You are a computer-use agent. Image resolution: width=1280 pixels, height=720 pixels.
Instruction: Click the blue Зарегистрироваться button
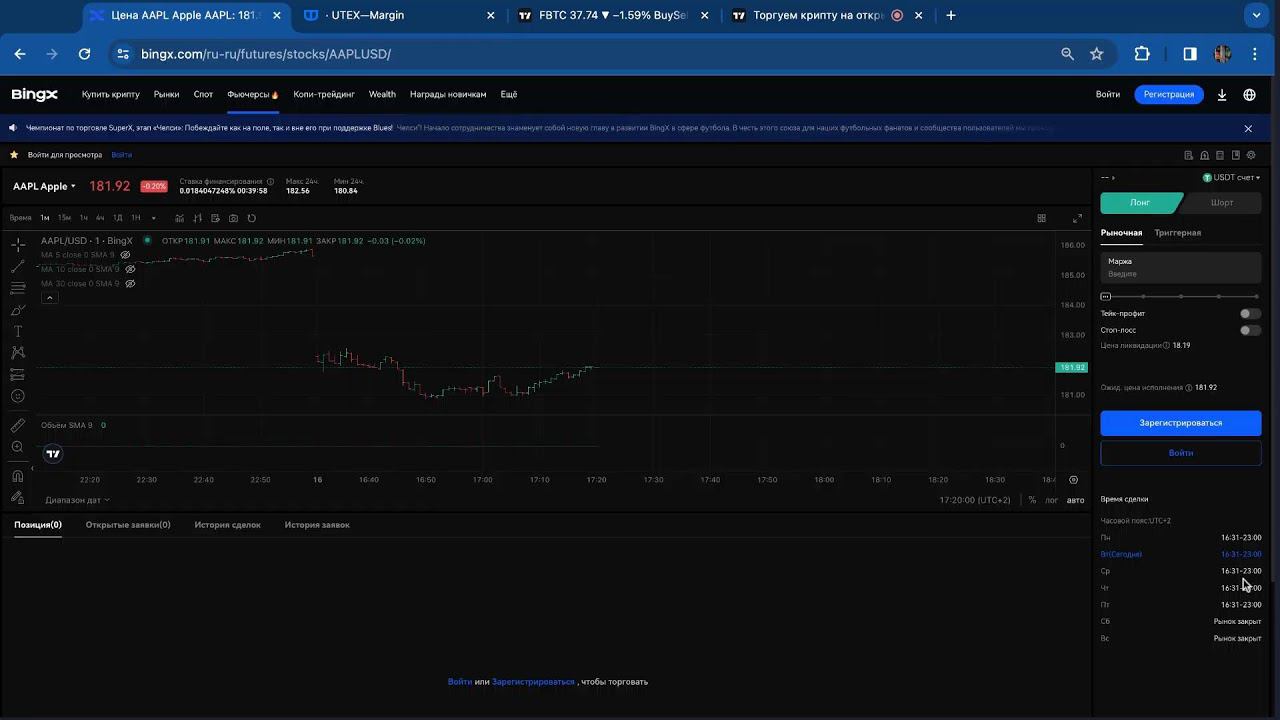pos(1181,423)
